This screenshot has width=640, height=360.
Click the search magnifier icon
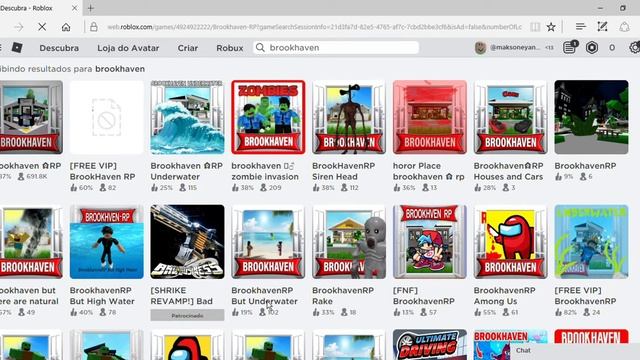(260, 47)
